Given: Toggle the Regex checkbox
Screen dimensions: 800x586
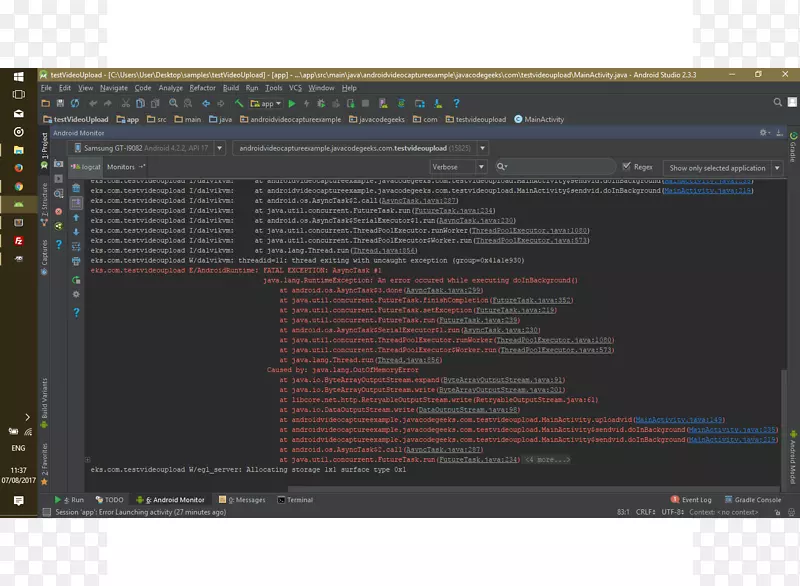Looking at the screenshot, I should pyautogui.click(x=628, y=168).
